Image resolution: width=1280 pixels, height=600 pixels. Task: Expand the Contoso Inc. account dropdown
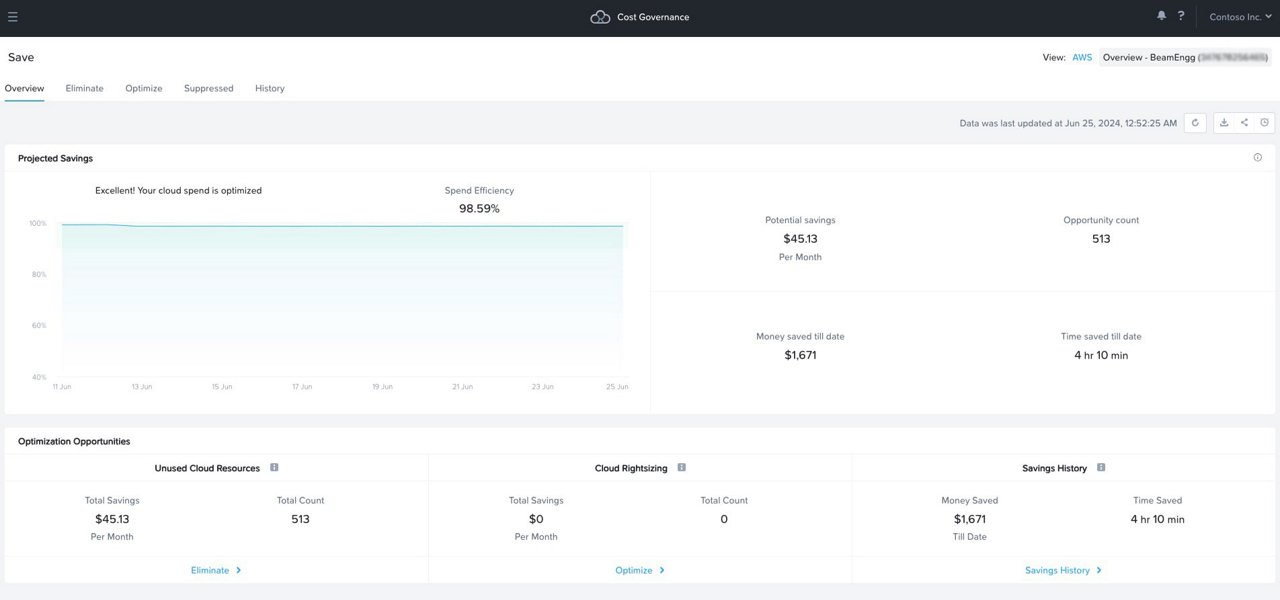pos(1238,16)
